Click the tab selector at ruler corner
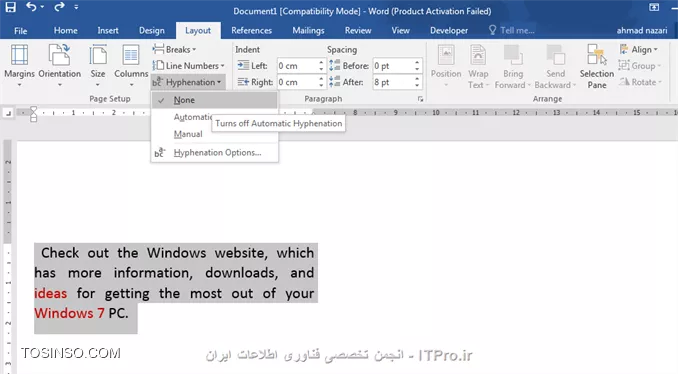The image size is (678, 374). (8, 113)
